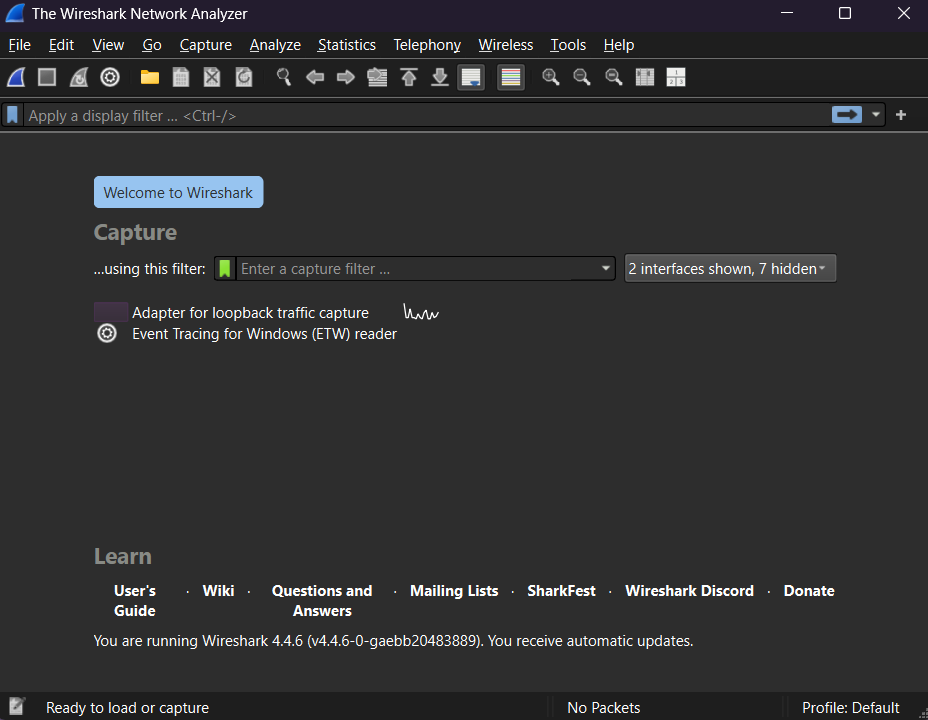Open capture file properties status bar icon
Screen dimensions: 928x720
[17, 706]
